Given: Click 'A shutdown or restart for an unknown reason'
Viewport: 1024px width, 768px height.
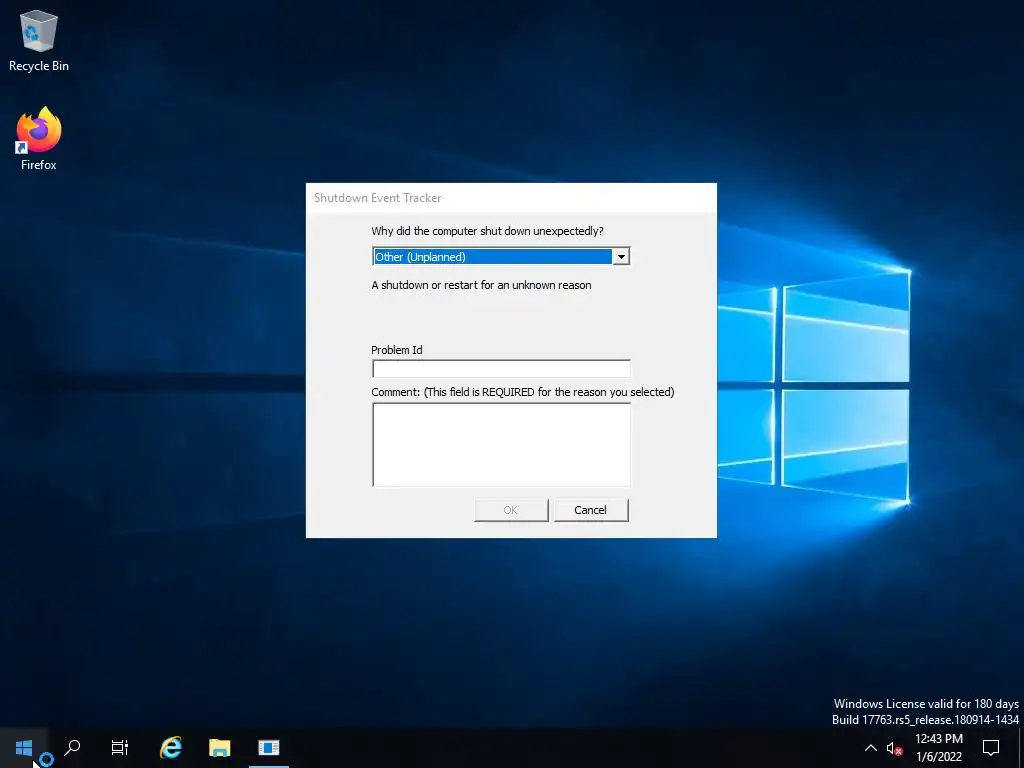Looking at the screenshot, I should 481,285.
